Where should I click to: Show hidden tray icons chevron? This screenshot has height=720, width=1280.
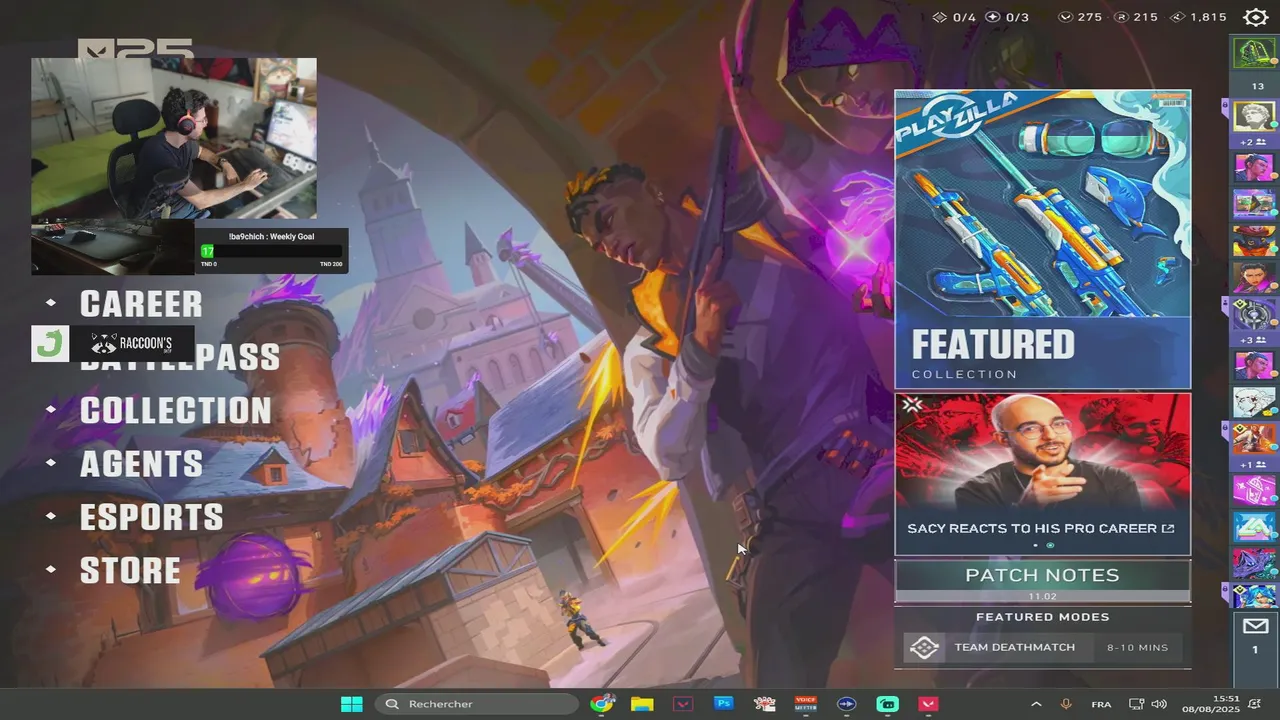pyautogui.click(x=1036, y=704)
